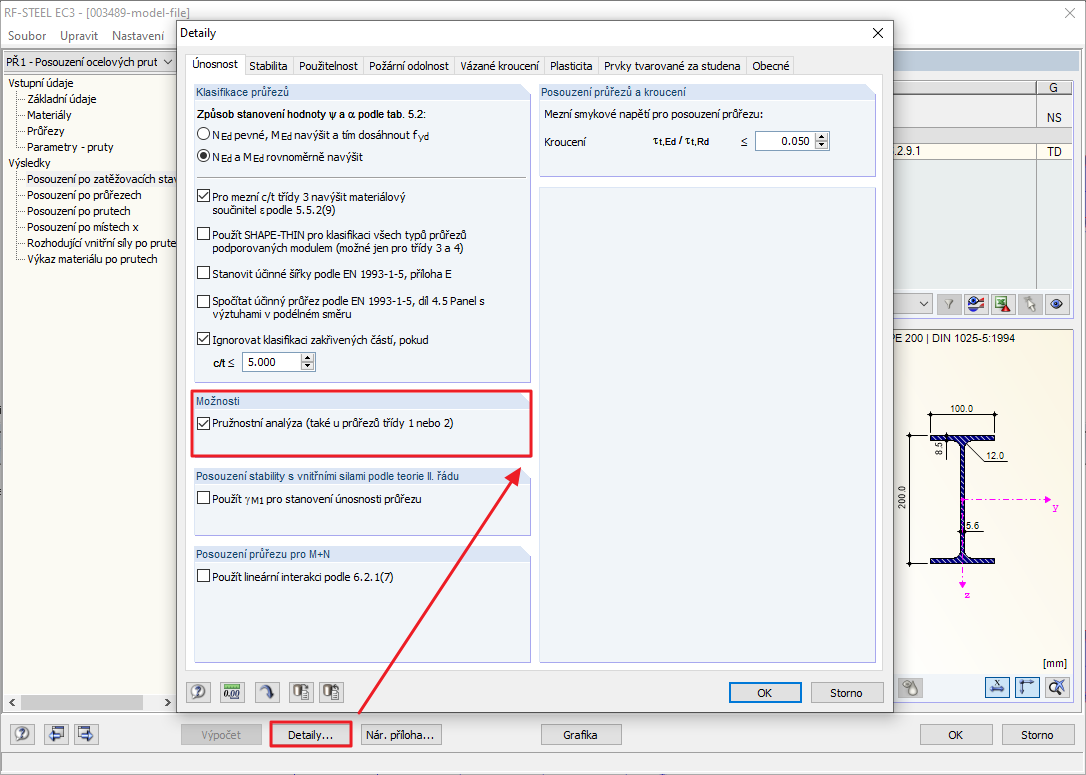Decrease Kroucení limit with down spinner
Viewport: 1086px width, 775px height.
[x=821, y=145]
